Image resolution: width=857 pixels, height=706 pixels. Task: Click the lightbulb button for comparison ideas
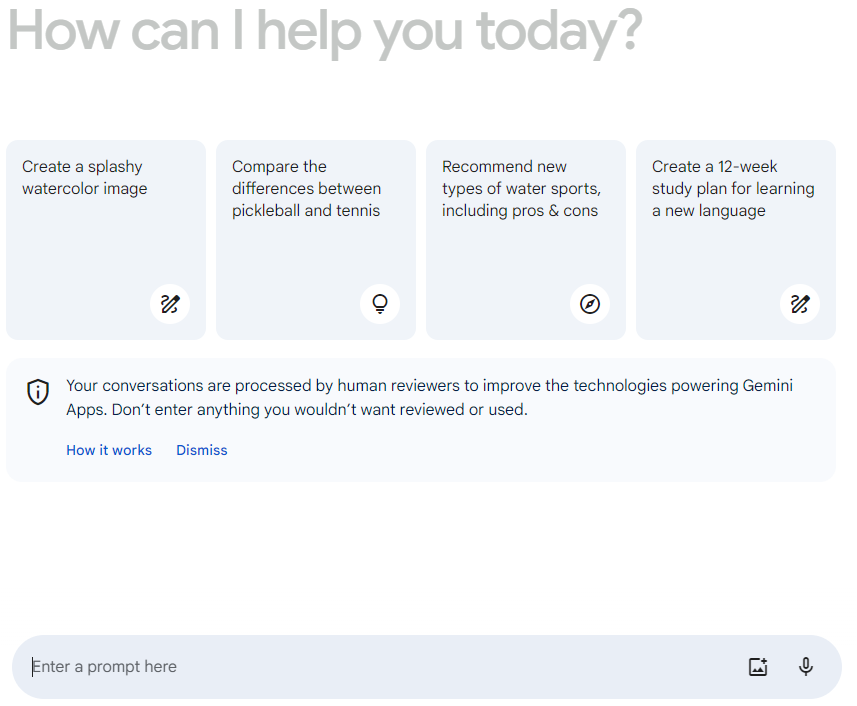[x=380, y=304]
